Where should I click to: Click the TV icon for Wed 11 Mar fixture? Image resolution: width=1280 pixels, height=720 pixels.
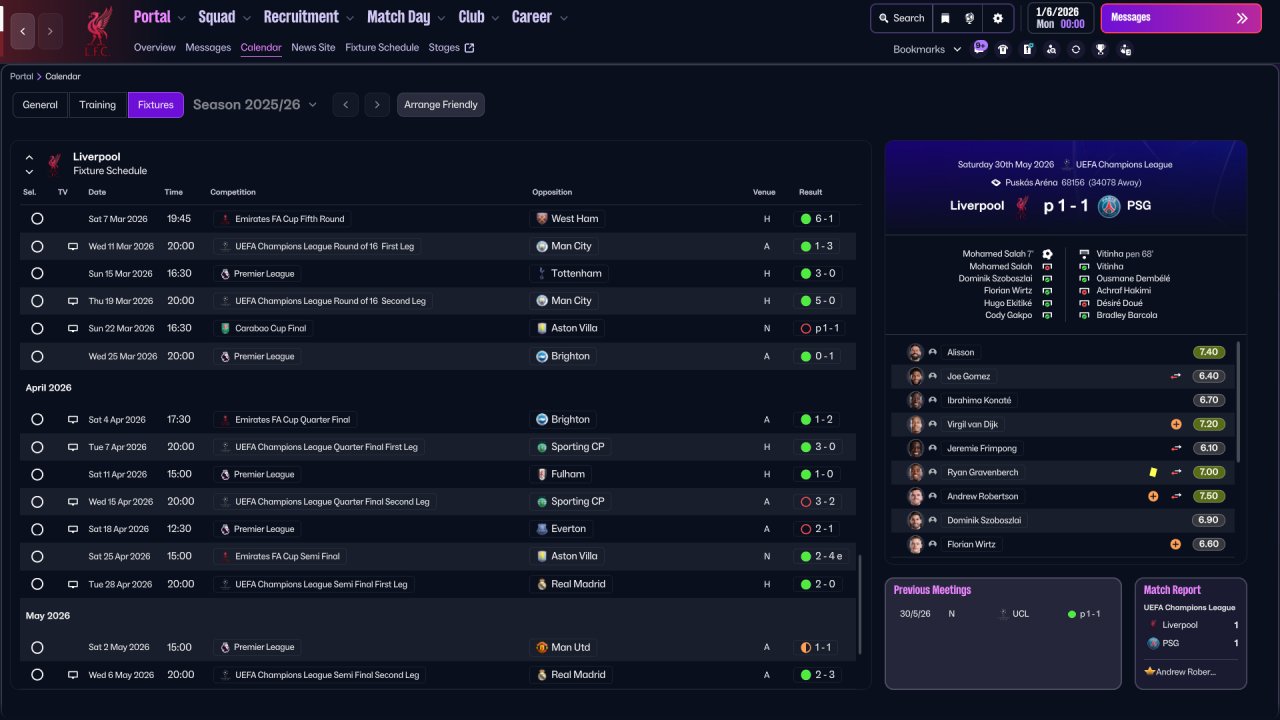pyautogui.click(x=73, y=246)
